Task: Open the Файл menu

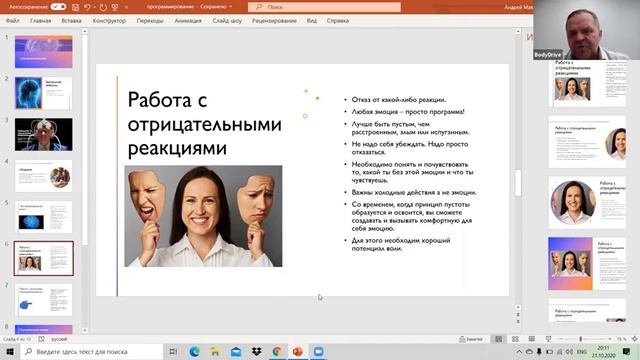Action: [13, 20]
